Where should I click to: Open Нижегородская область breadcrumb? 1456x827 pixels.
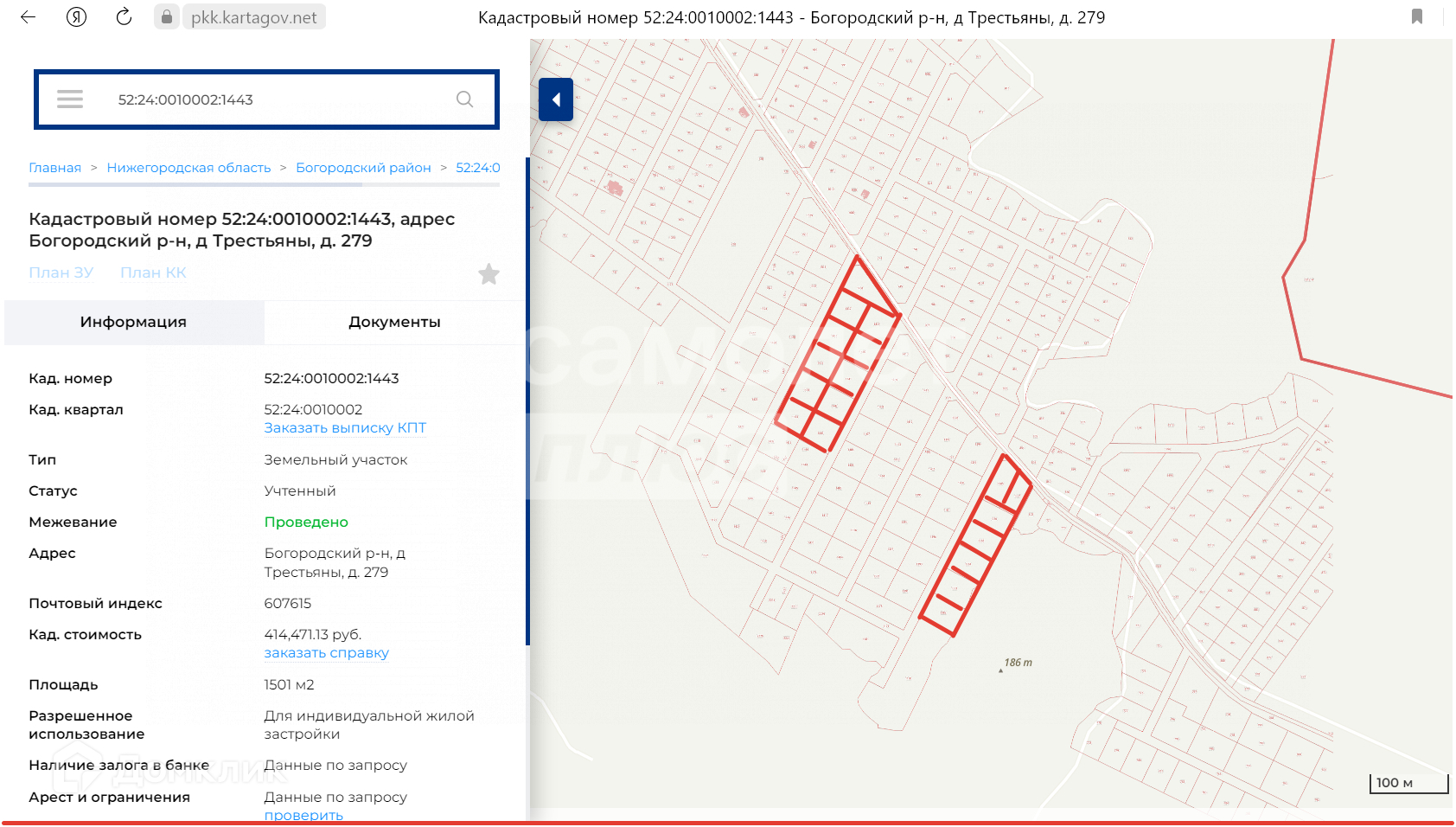[x=188, y=168]
